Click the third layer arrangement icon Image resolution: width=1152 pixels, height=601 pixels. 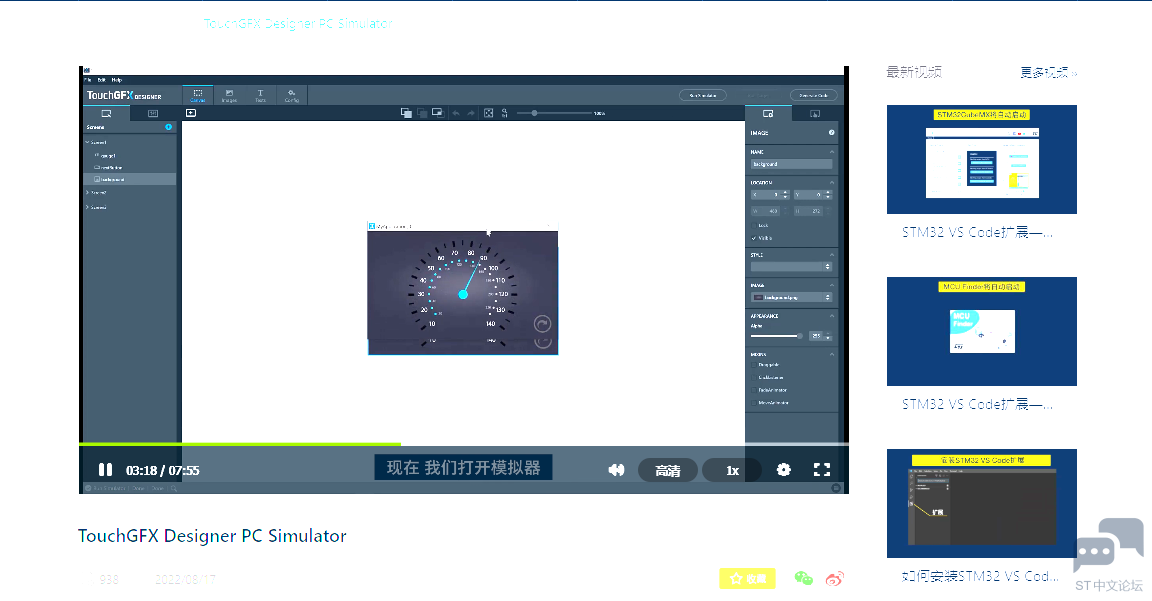click(x=438, y=112)
